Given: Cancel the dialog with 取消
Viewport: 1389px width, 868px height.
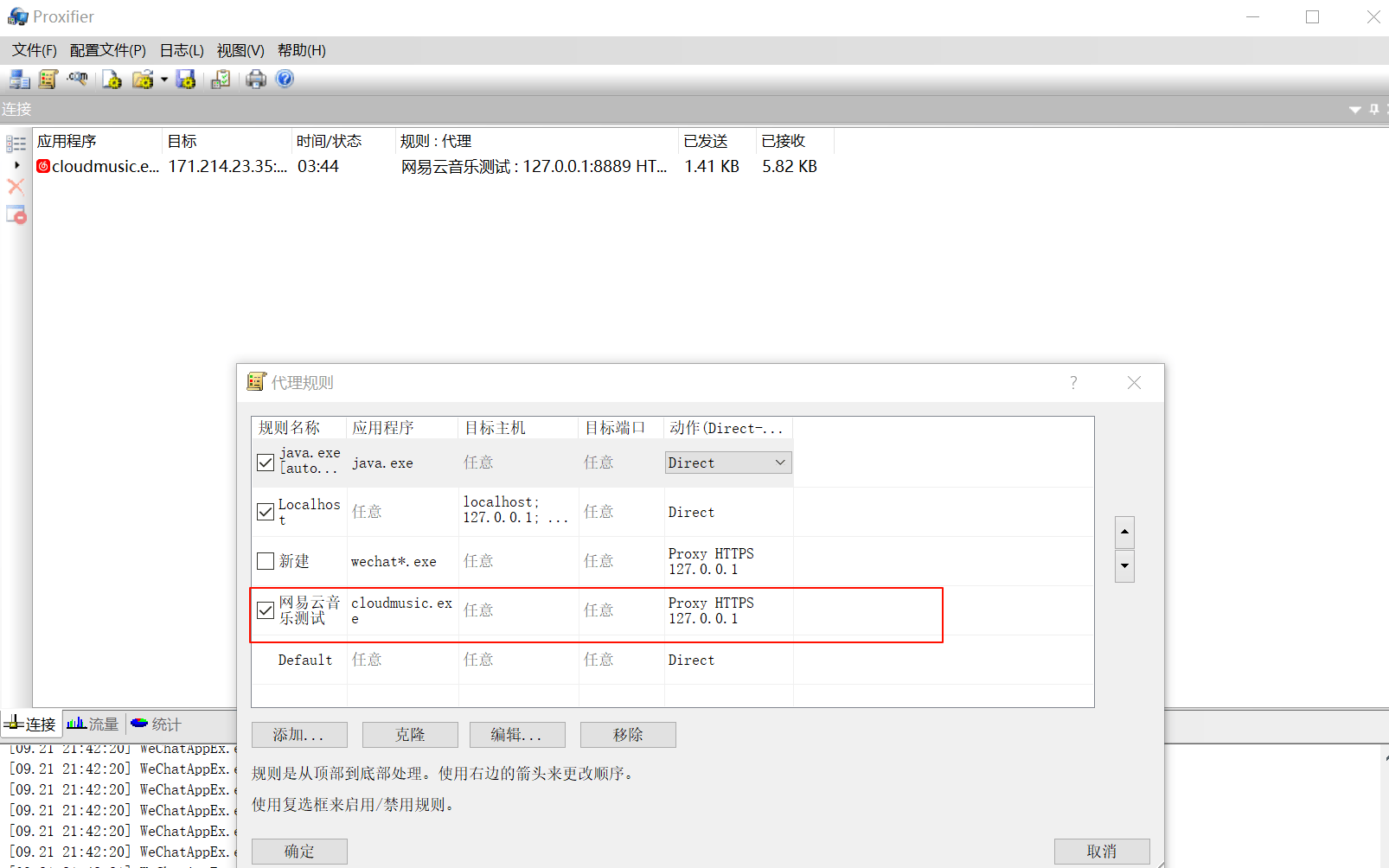Looking at the screenshot, I should (x=1102, y=852).
